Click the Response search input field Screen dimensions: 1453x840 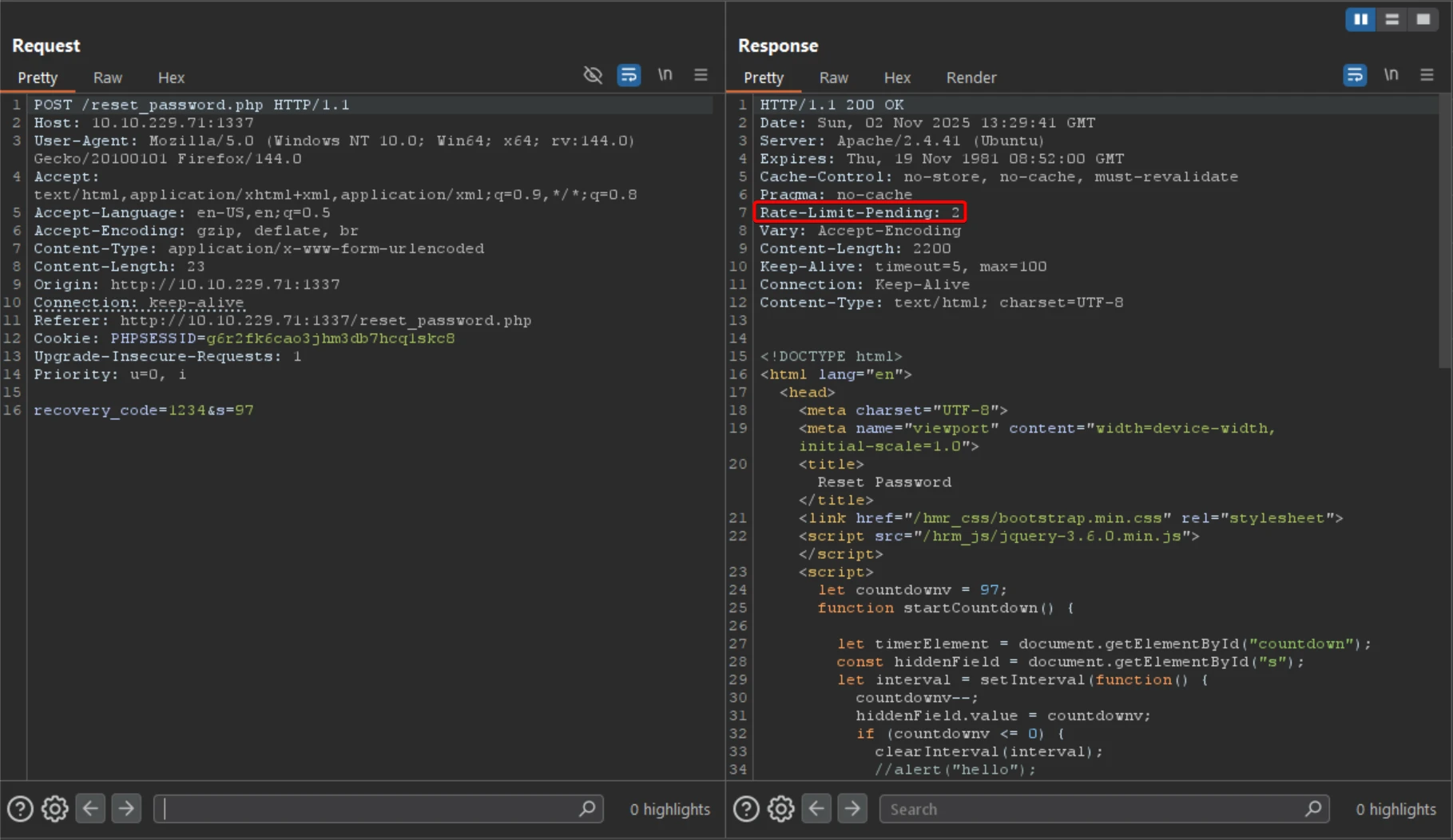tap(1094, 809)
